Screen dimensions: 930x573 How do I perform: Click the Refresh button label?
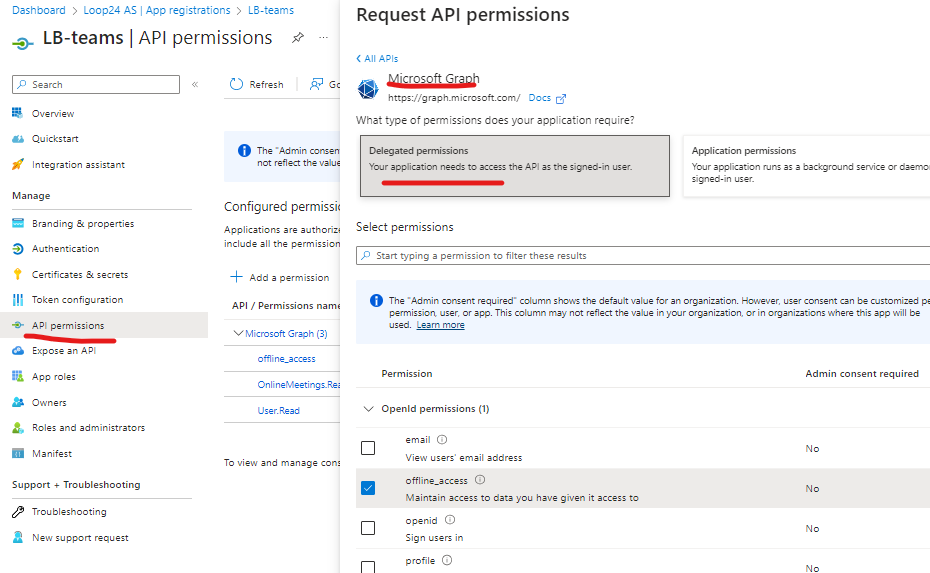pos(266,84)
